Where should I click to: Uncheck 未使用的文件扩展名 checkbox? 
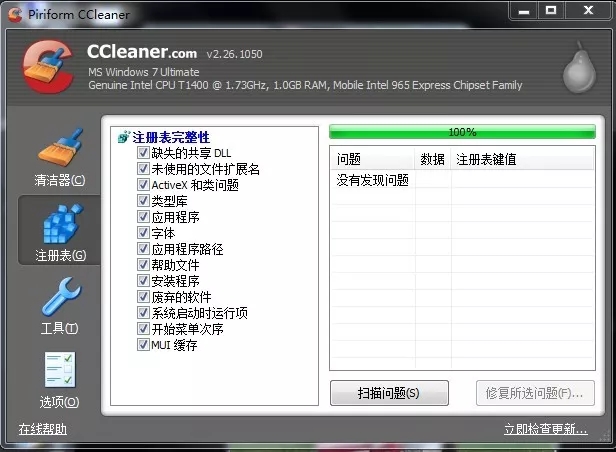(x=143, y=168)
